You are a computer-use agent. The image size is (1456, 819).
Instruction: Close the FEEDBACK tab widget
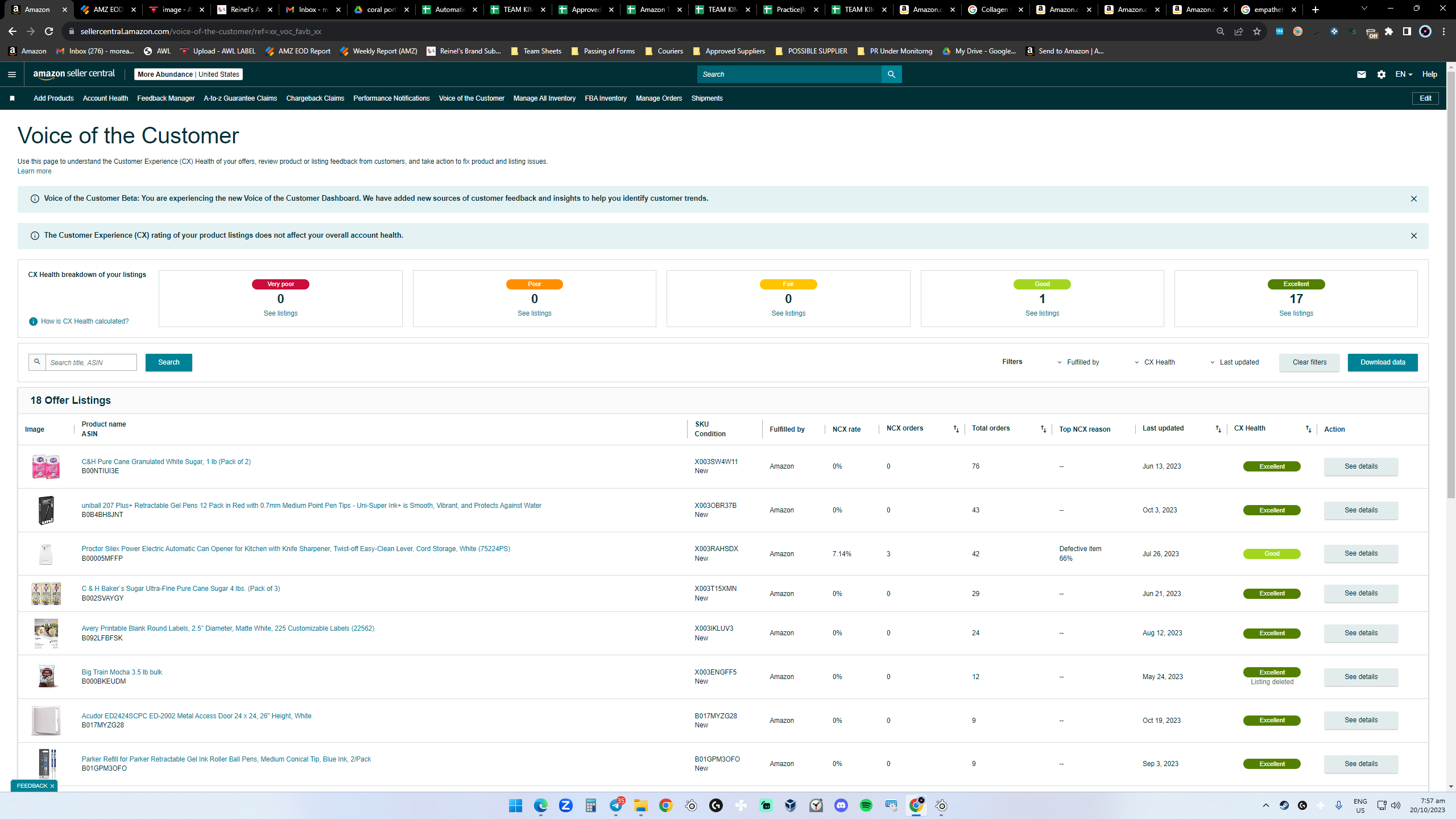[52, 786]
